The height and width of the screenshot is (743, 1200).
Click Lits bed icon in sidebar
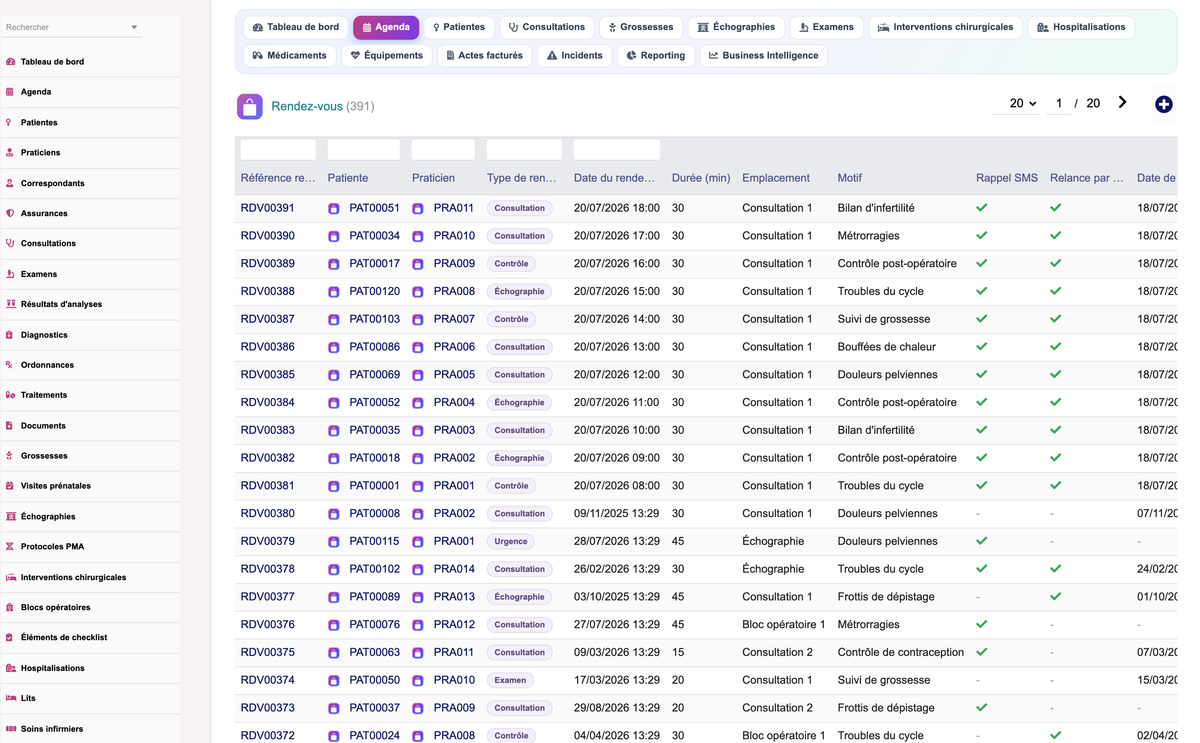(10, 698)
